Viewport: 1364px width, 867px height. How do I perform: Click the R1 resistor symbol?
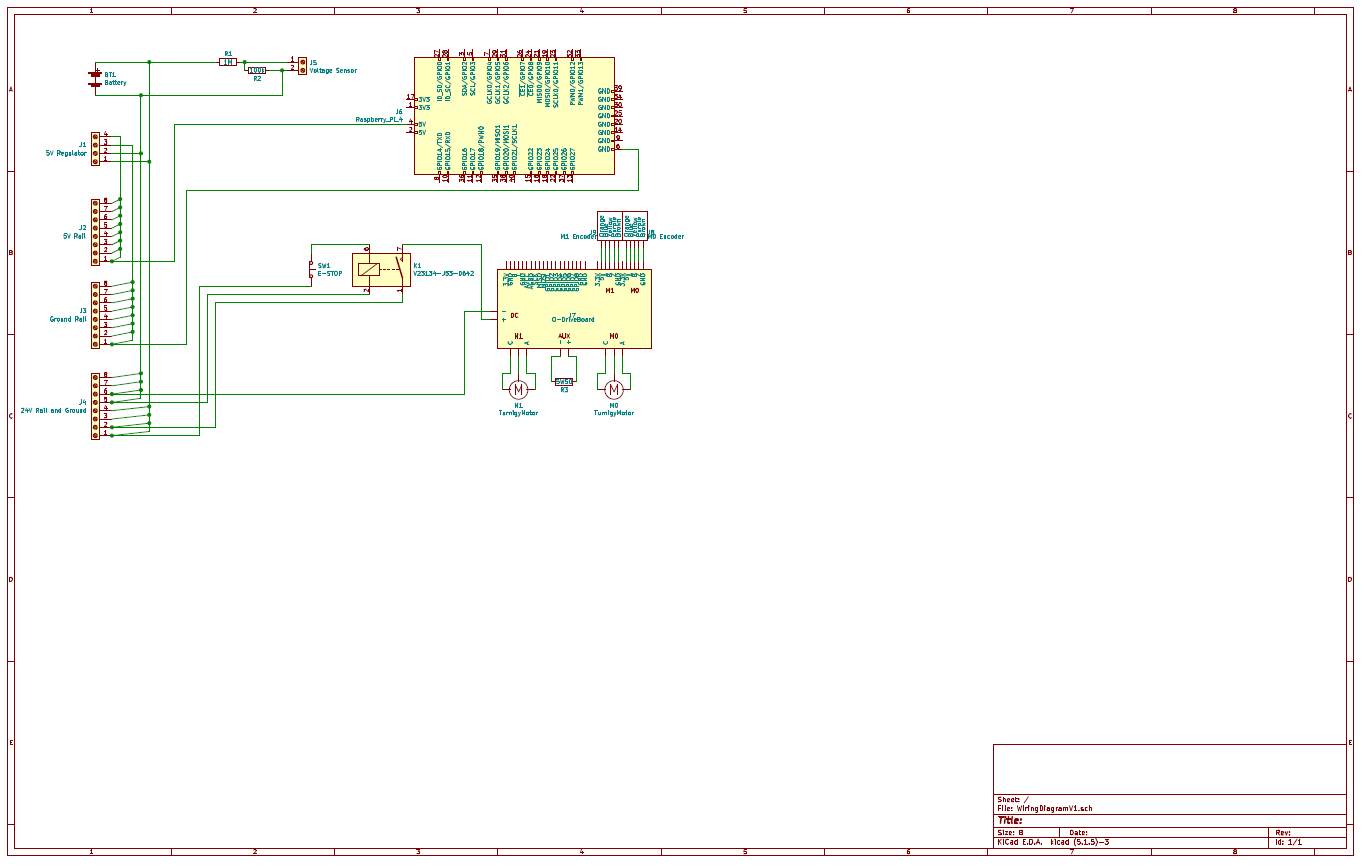pyautogui.click(x=228, y=62)
